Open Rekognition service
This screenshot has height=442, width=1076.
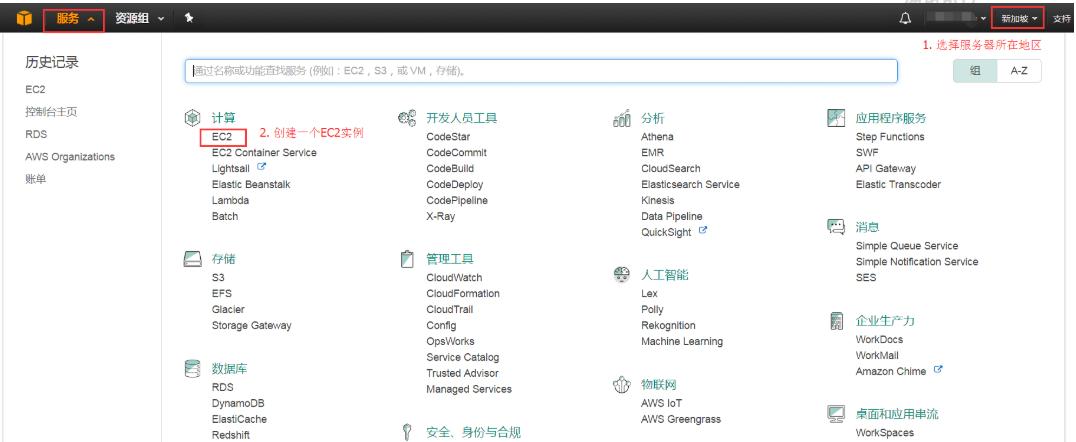[x=668, y=325]
